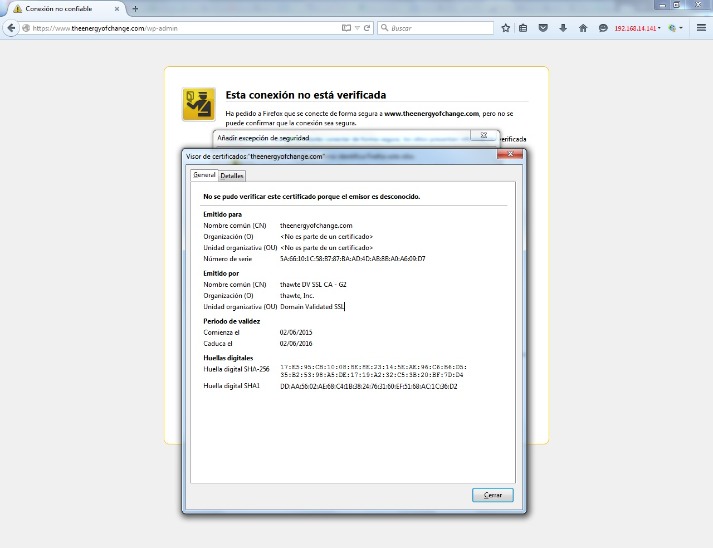Select the serial number value text
This screenshot has width=713, height=548.
tap(352, 259)
